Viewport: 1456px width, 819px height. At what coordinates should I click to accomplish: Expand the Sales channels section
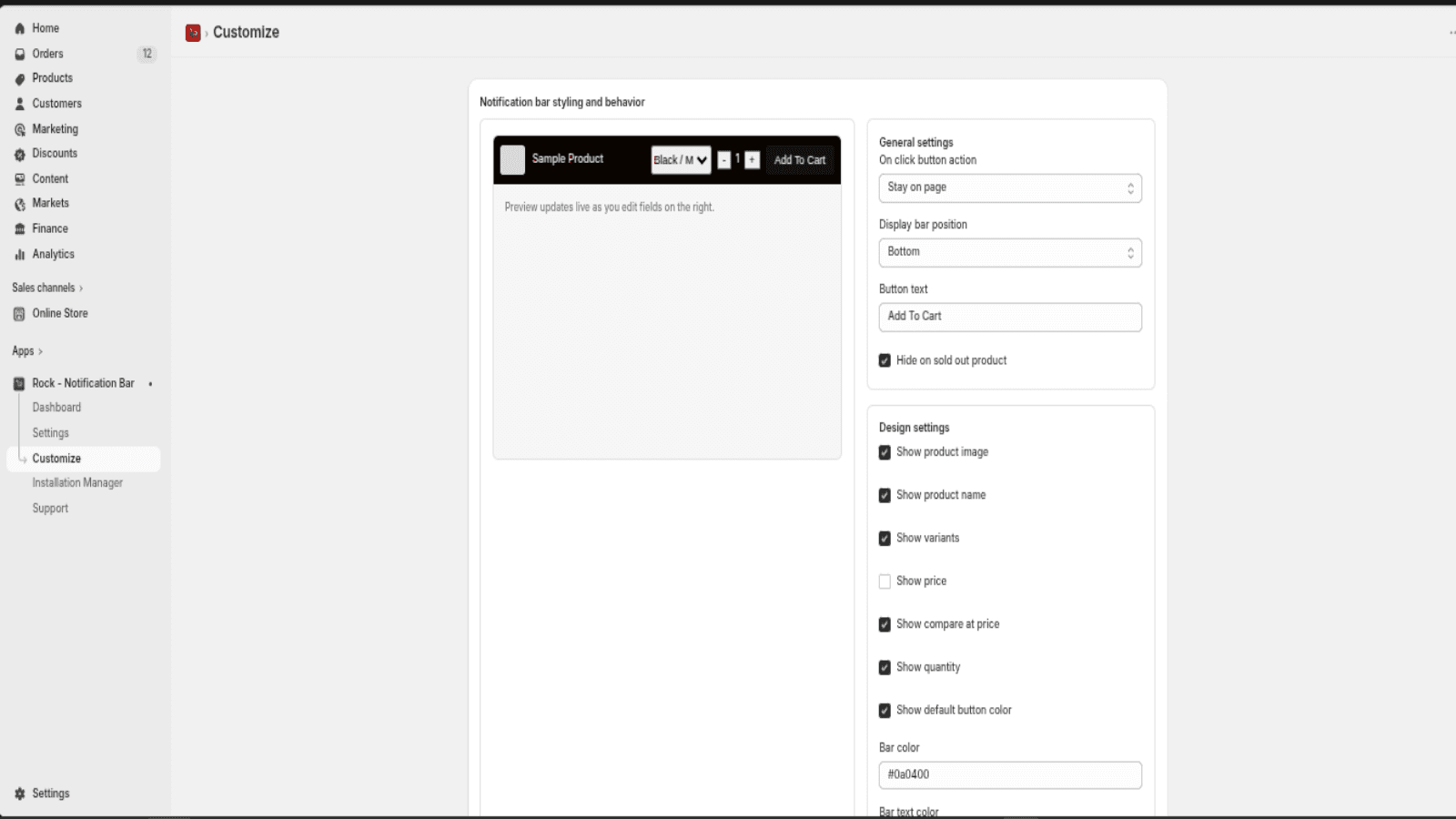(x=47, y=288)
